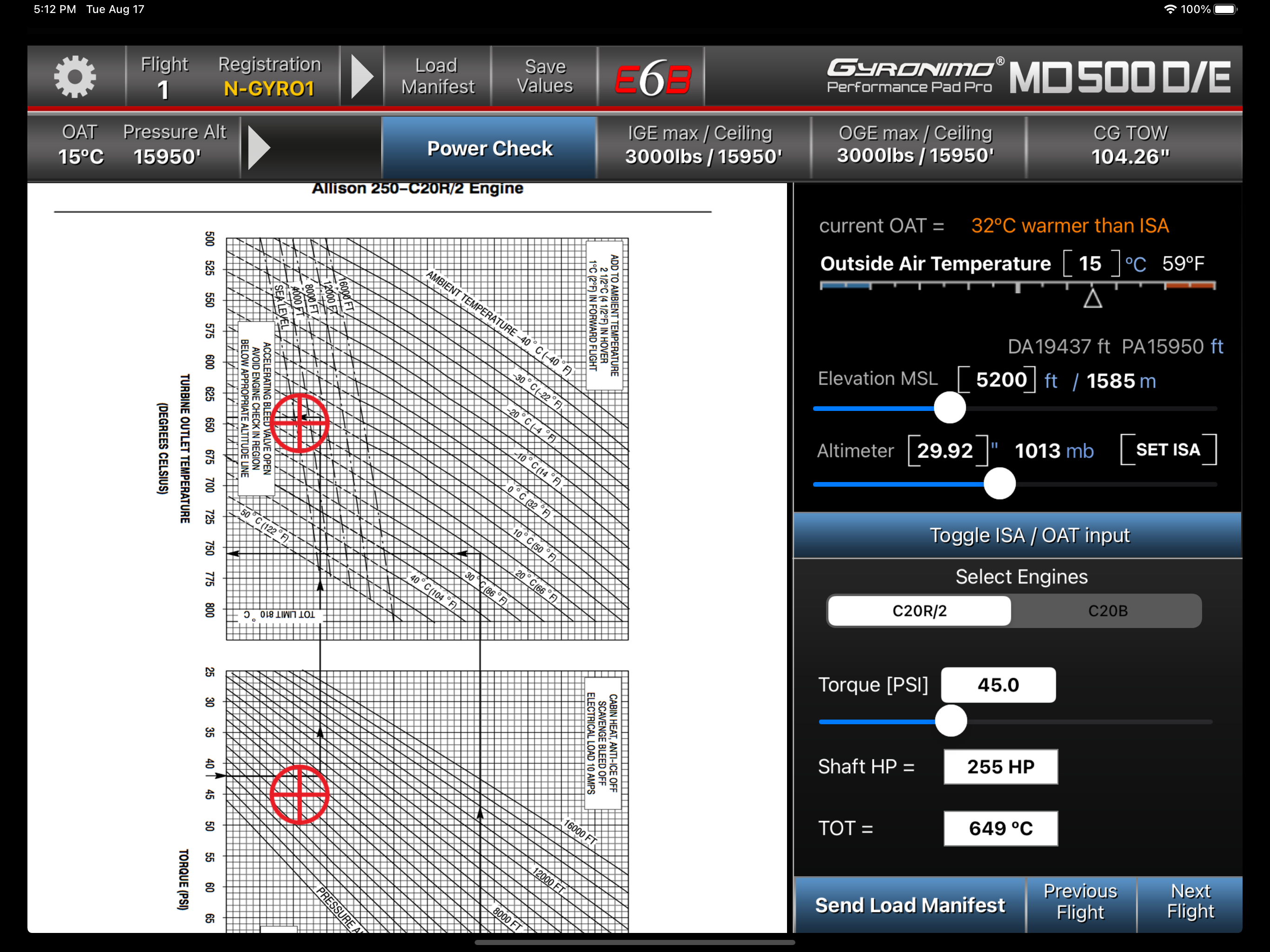Tap the battery indicator icon

1226,9
